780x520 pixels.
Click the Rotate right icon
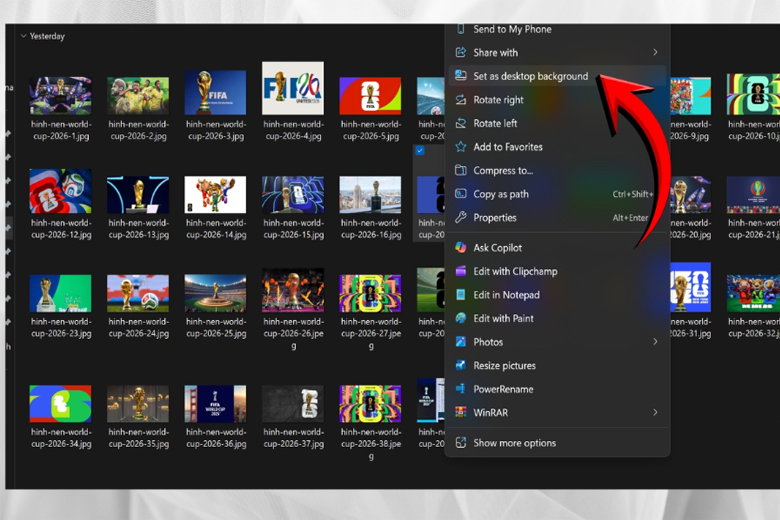point(461,100)
